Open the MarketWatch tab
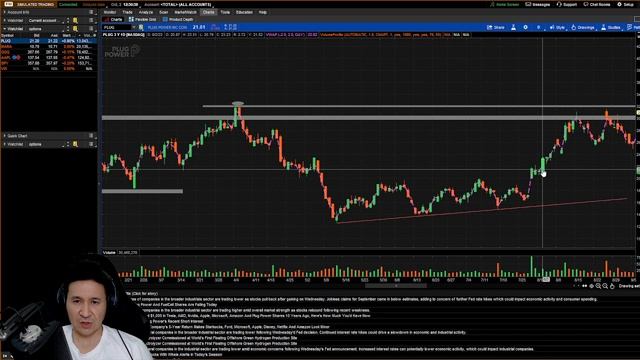The image size is (640, 360). tap(185, 12)
